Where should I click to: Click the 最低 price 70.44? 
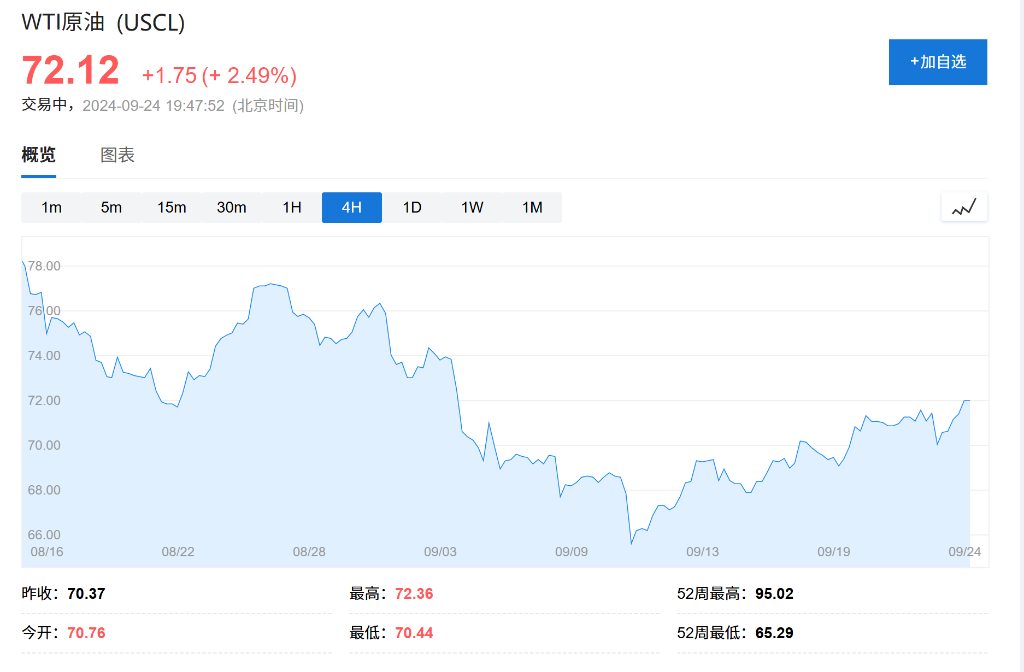coord(413,632)
